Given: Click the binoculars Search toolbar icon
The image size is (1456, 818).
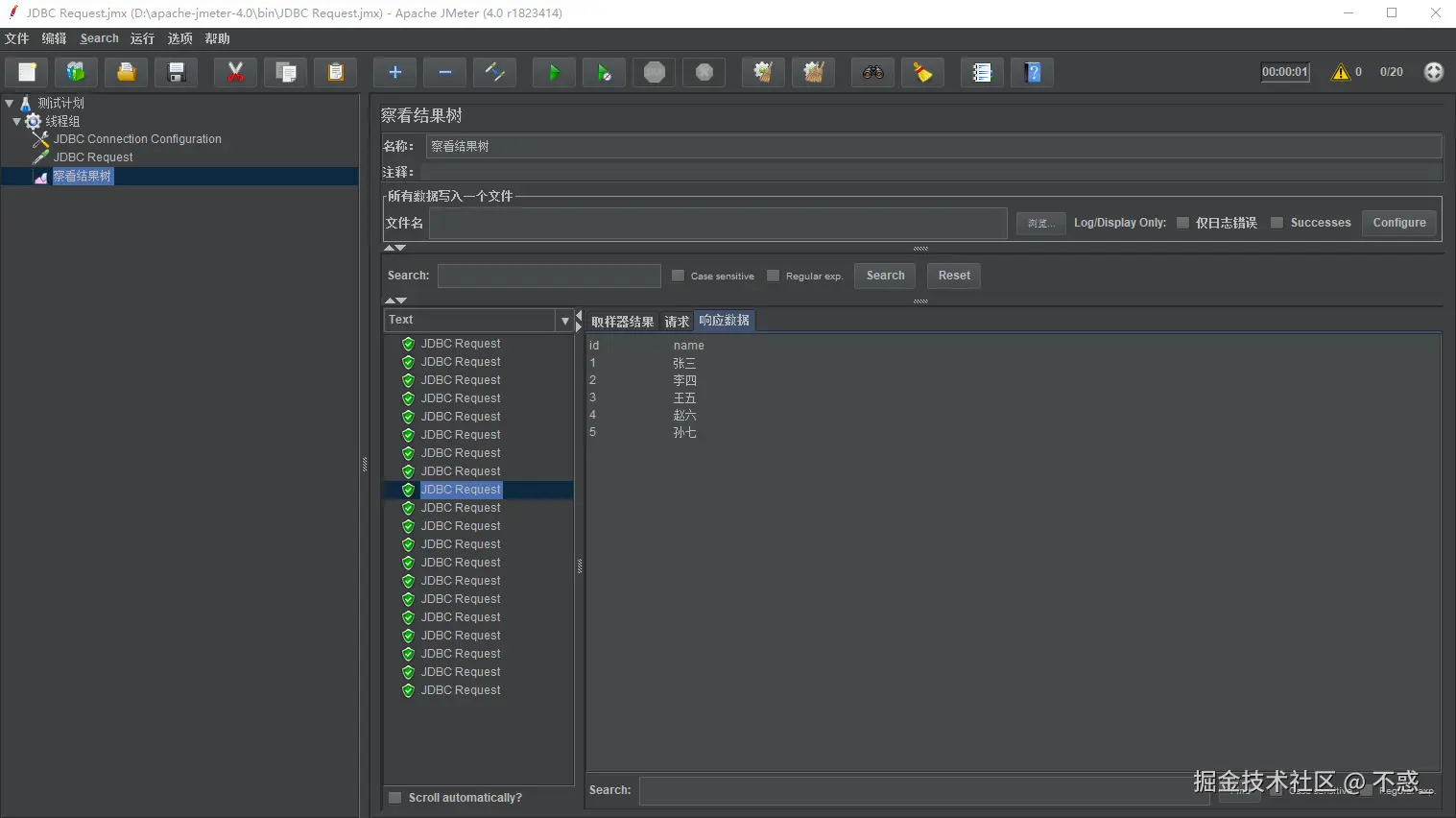Looking at the screenshot, I should coord(872,73).
